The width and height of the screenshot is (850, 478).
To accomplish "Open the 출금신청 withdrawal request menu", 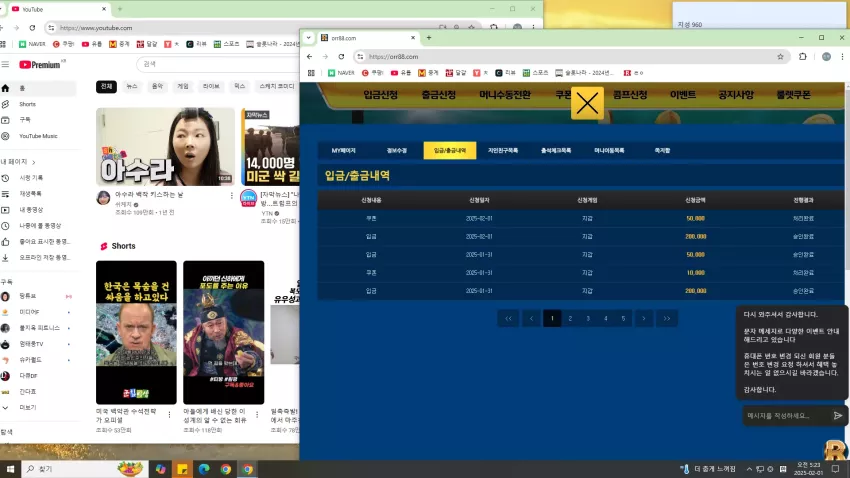I will pyautogui.click(x=439, y=95).
